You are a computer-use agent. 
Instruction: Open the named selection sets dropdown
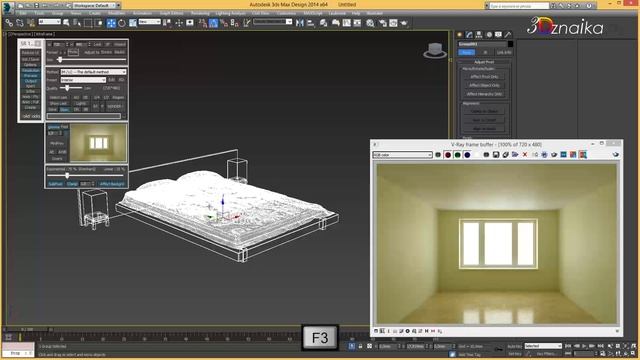click(x=273, y=22)
